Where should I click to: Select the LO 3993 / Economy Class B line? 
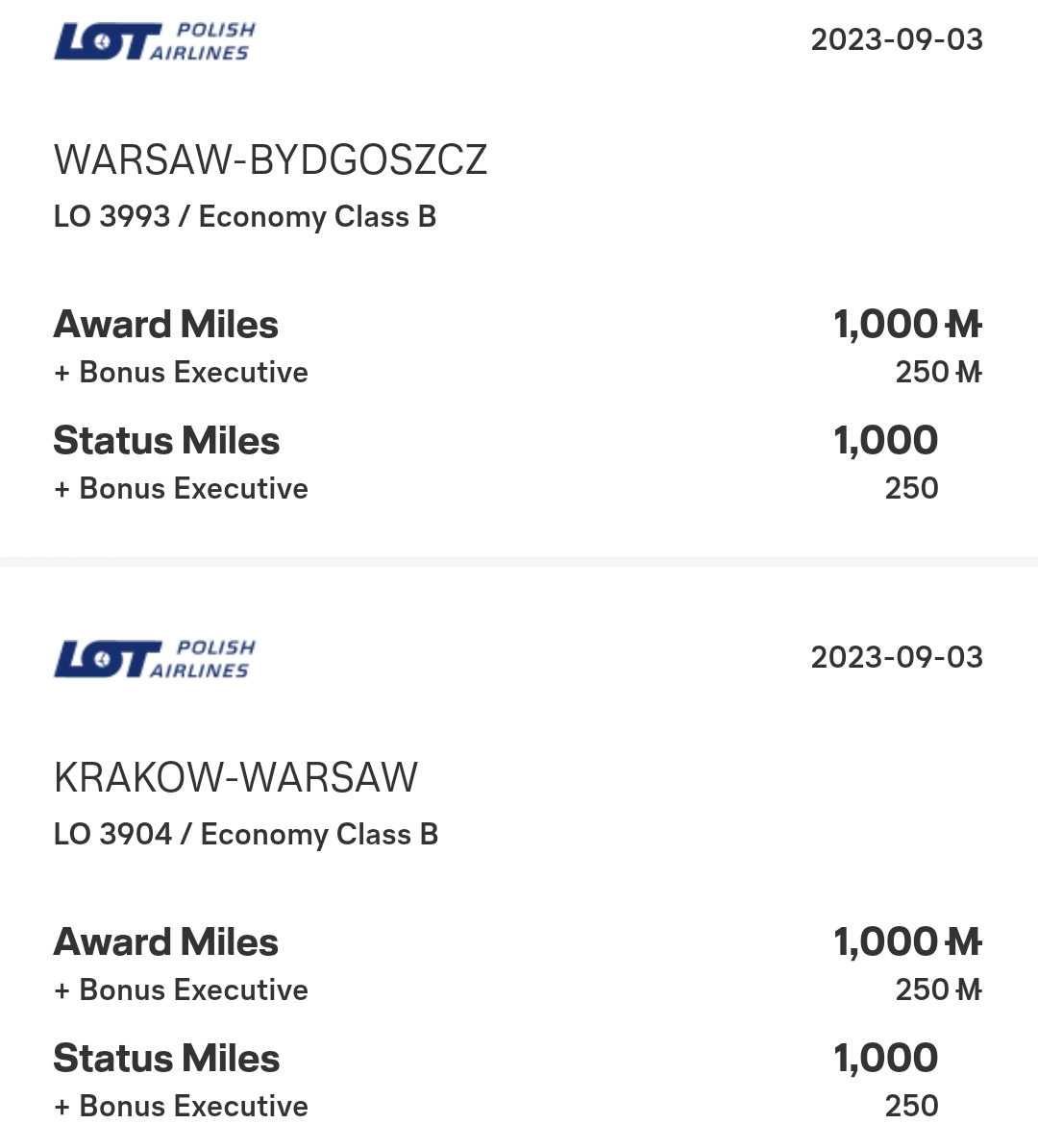[245, 217]
